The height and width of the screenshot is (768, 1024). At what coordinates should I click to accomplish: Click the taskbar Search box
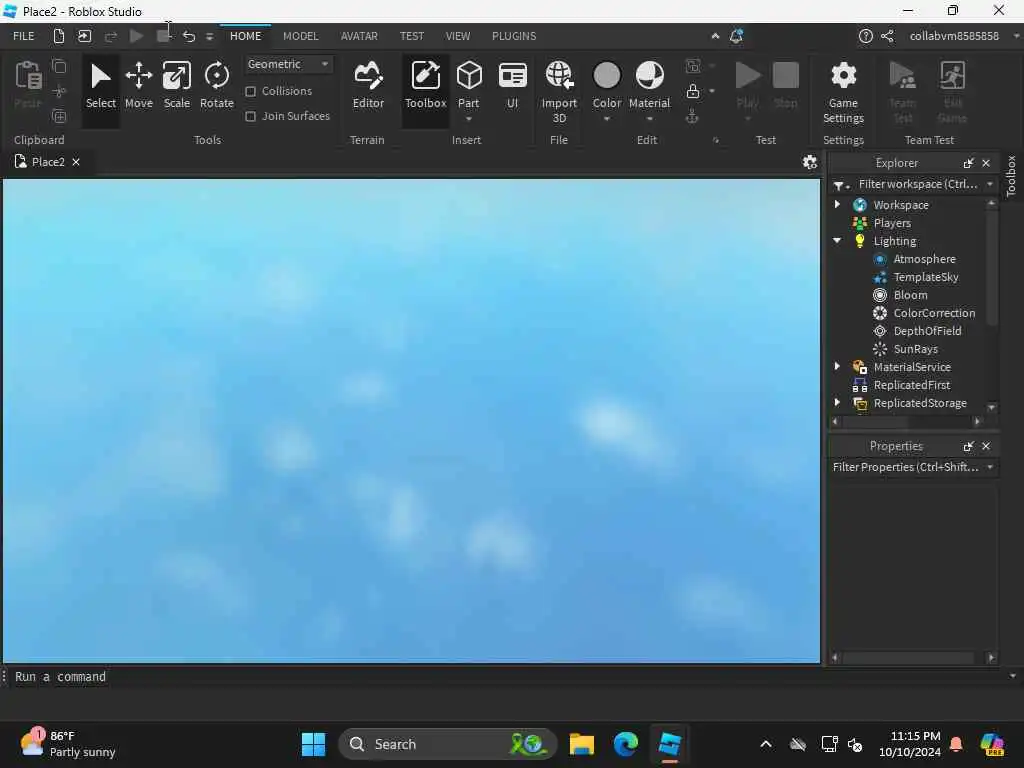coord(447,744)
